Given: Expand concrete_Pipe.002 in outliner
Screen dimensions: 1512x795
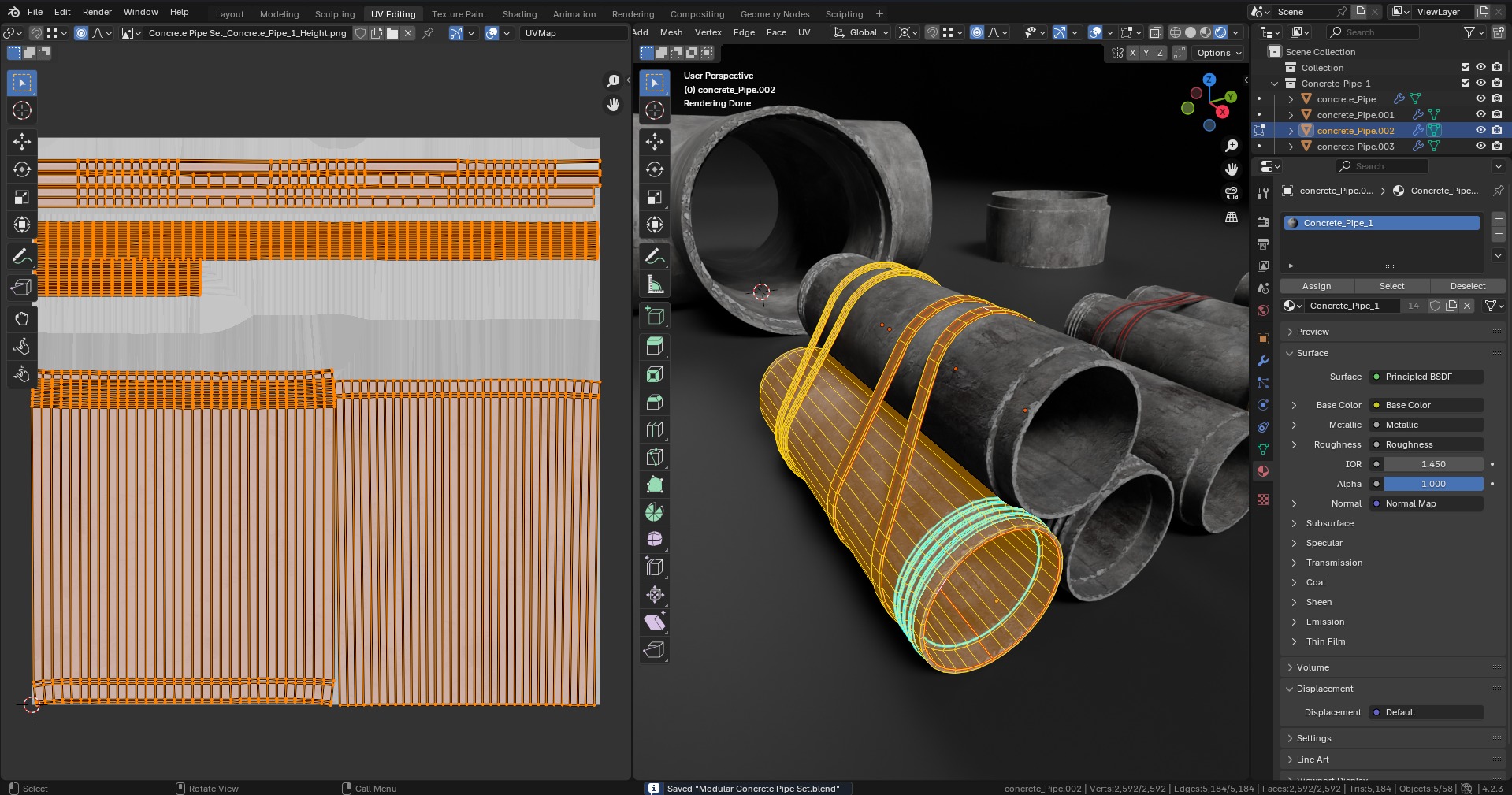Looking at the screenshot, I should click(x=1291, y=131).
